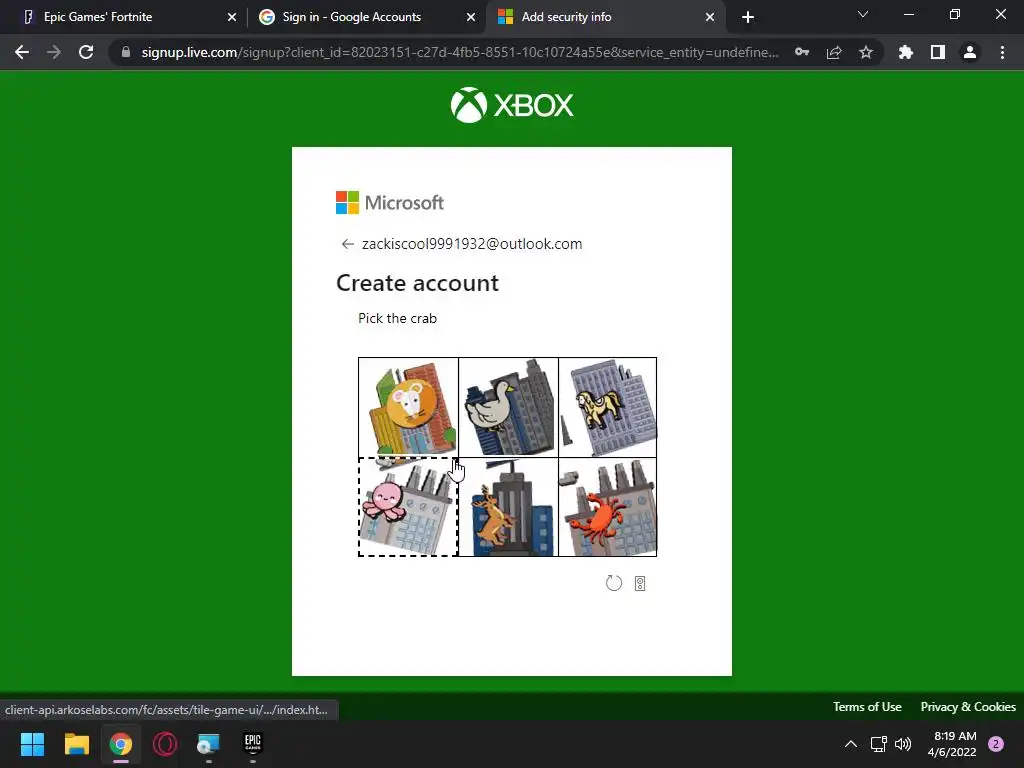Open Chrome extensions puzzle icon
Viewport: 1024px width, 768px height.
906,52
